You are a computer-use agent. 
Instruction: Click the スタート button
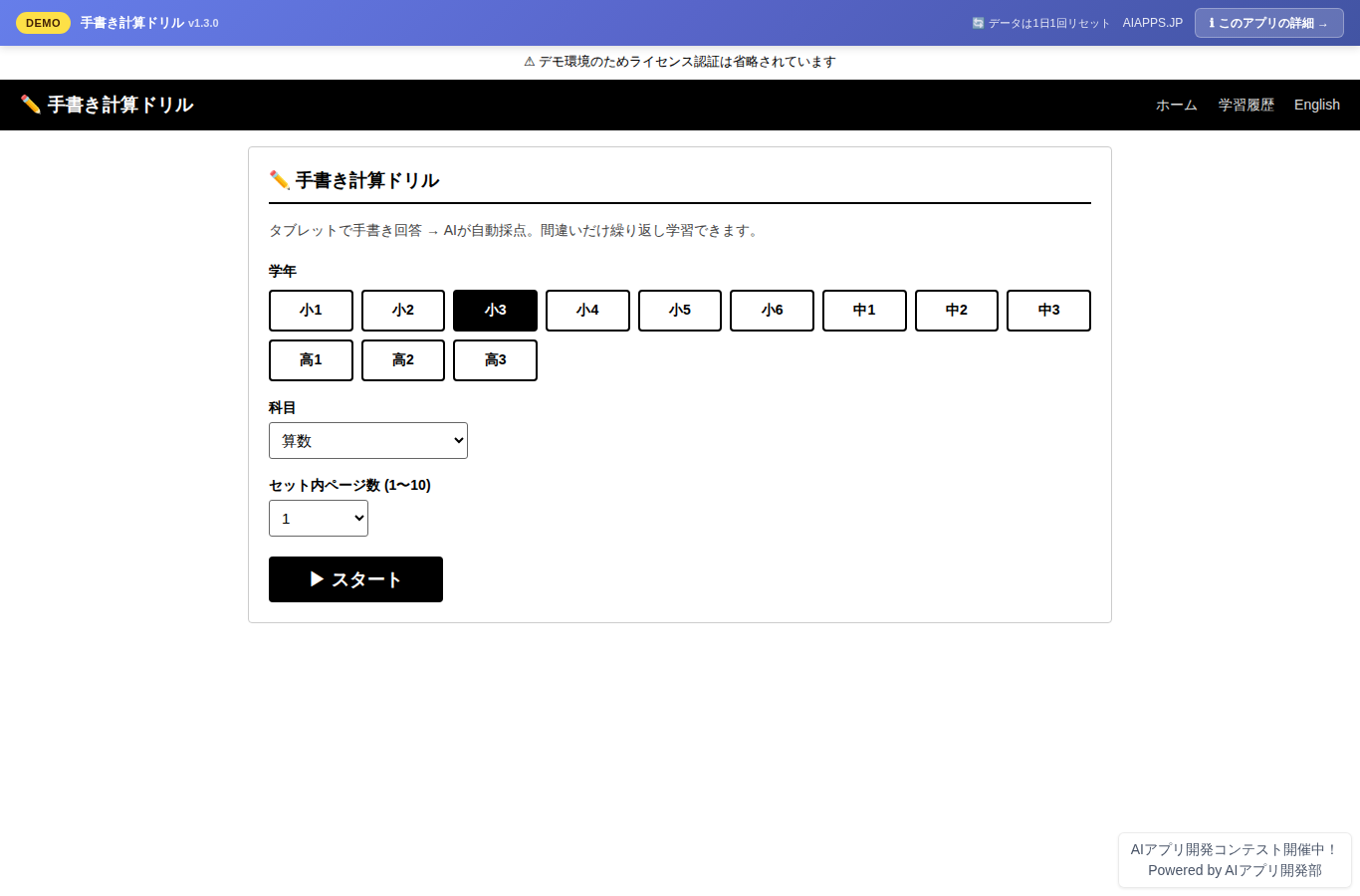pos(355,579)
